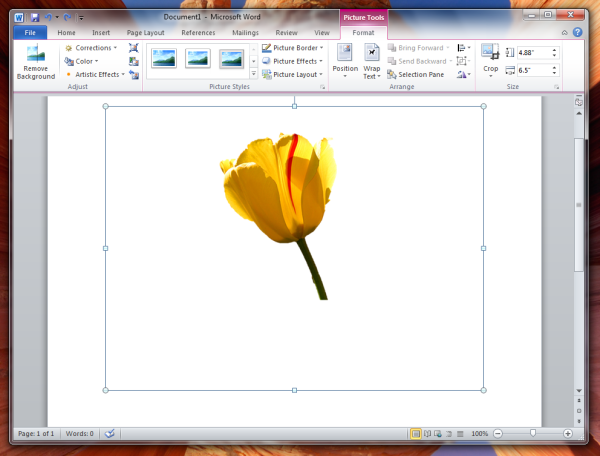Select the Picture Tools Format tab
This screenshot has height=456, width=600.
click(x=363, y=33)
